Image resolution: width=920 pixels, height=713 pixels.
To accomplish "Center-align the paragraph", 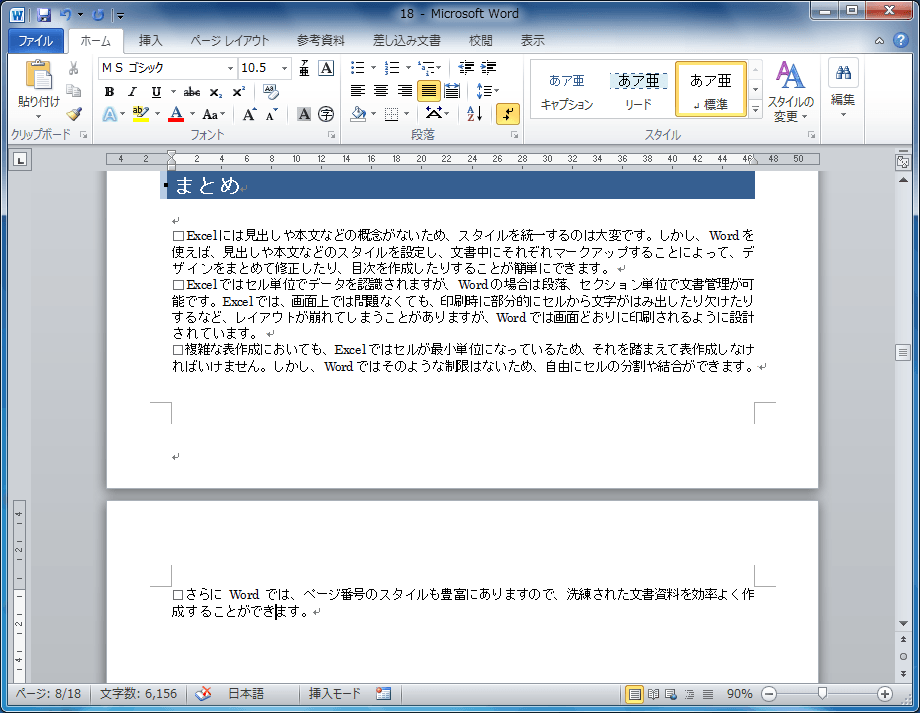I will tap(381, 91).
